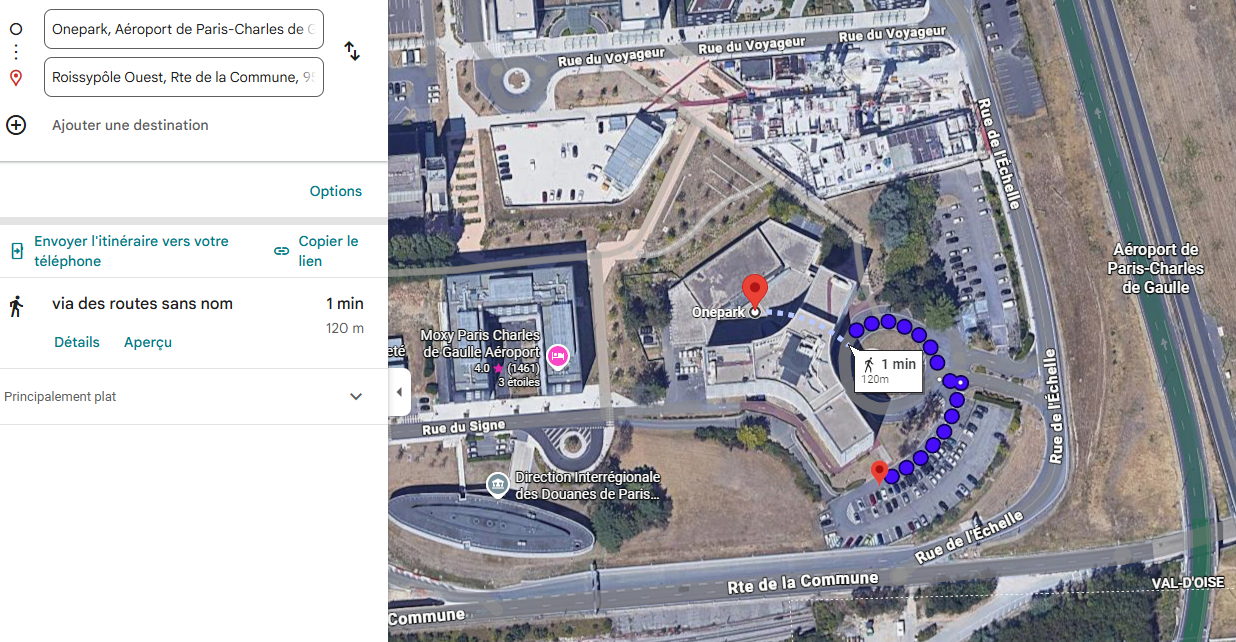
Task: Click the add destination plus icon
Action: click(16, 125)
